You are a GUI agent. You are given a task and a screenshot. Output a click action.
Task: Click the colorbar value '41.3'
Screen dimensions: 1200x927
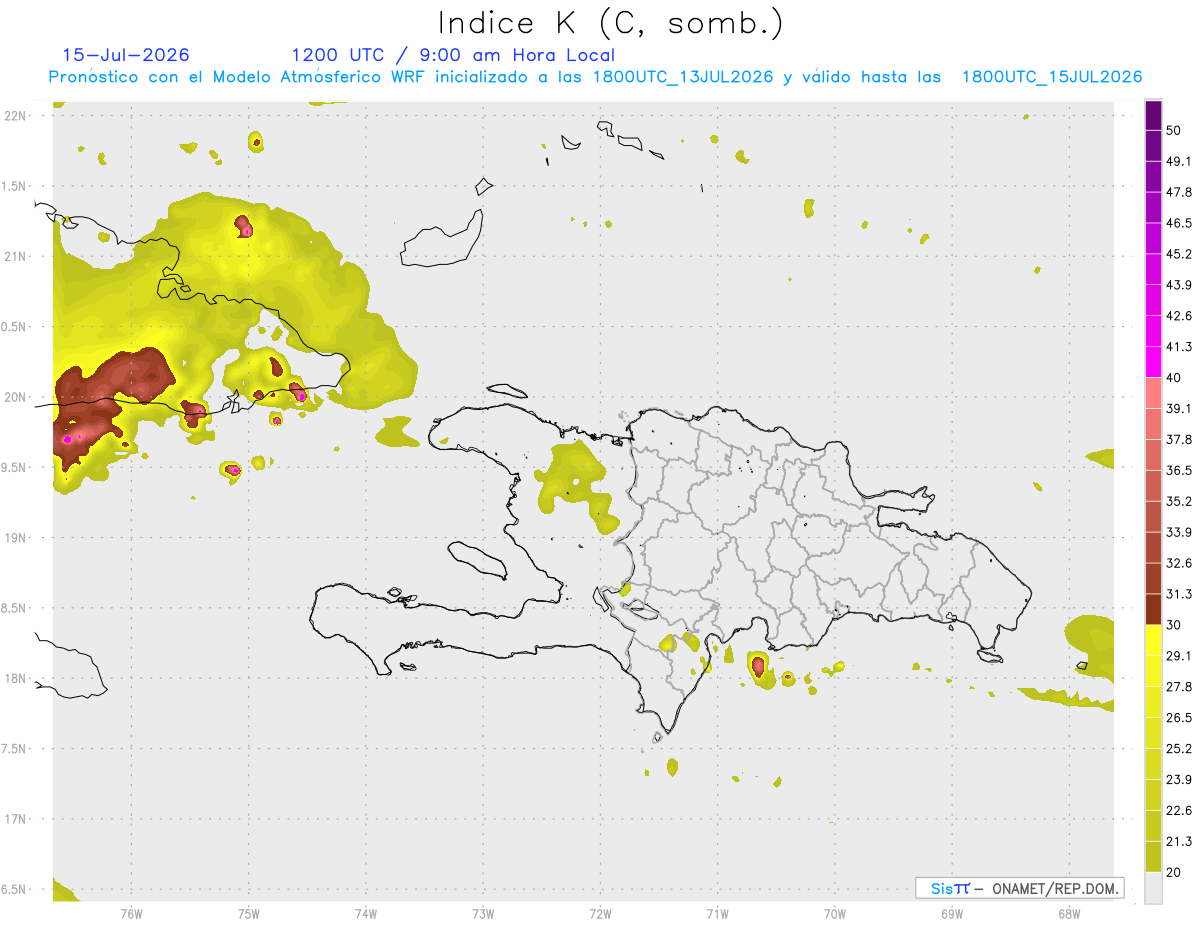[1178, 347]
